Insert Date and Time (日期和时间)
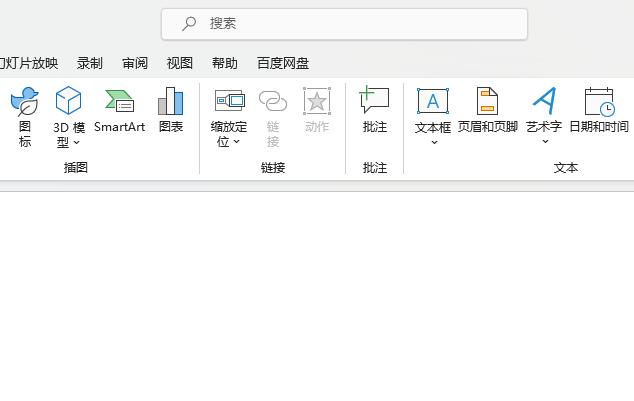 click(599, 110)
